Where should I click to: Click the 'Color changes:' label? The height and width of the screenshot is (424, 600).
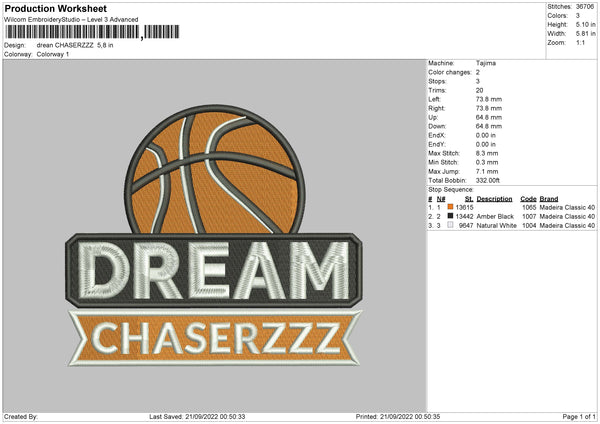450,72
